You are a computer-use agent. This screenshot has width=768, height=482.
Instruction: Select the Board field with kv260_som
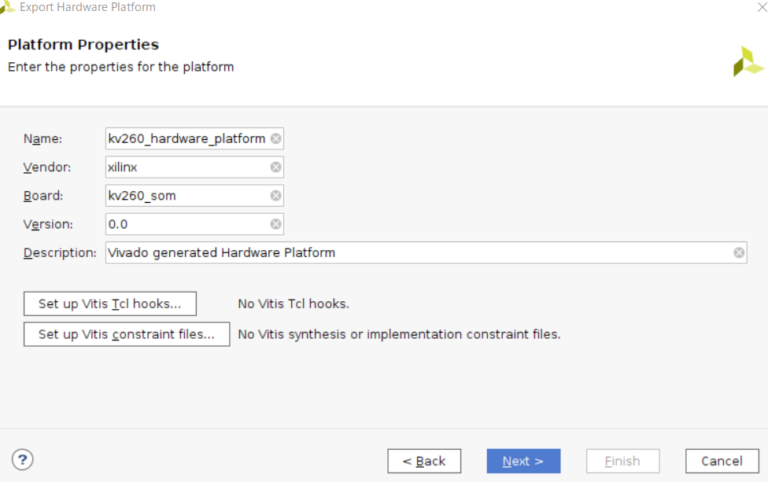point(185,196)
